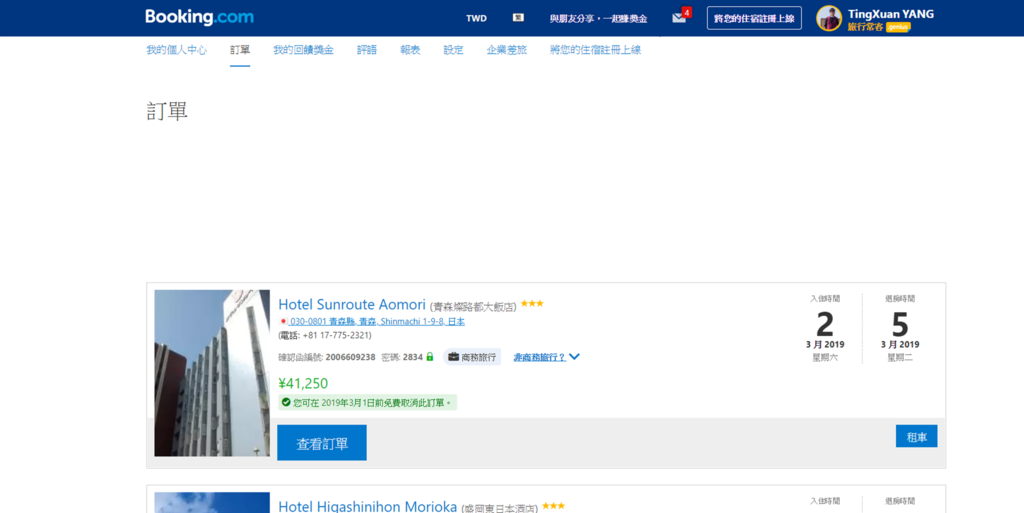Image resolution: width=1024 pixels, height=513 pixels.
Task: Open the mail inbox envelope icon
Action: 679,18
